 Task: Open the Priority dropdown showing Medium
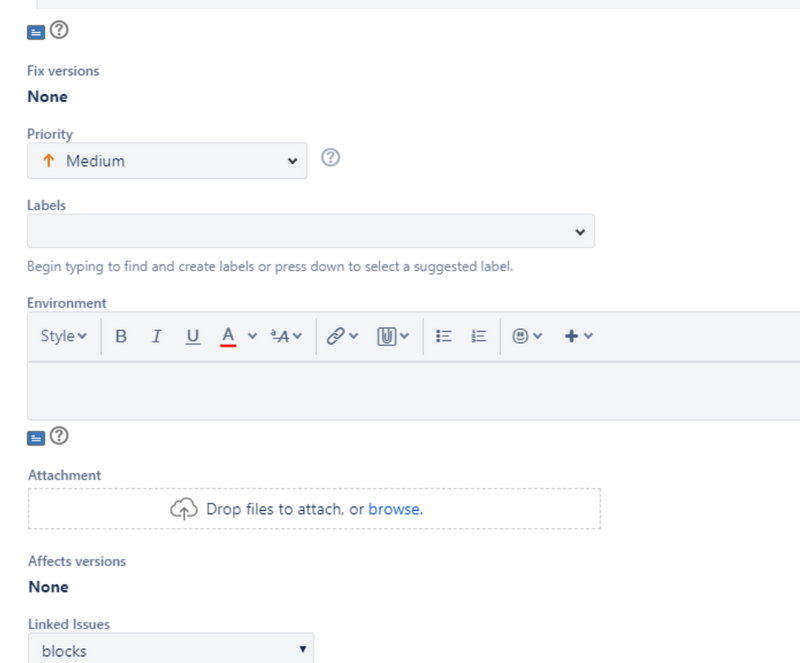point(167,161)
